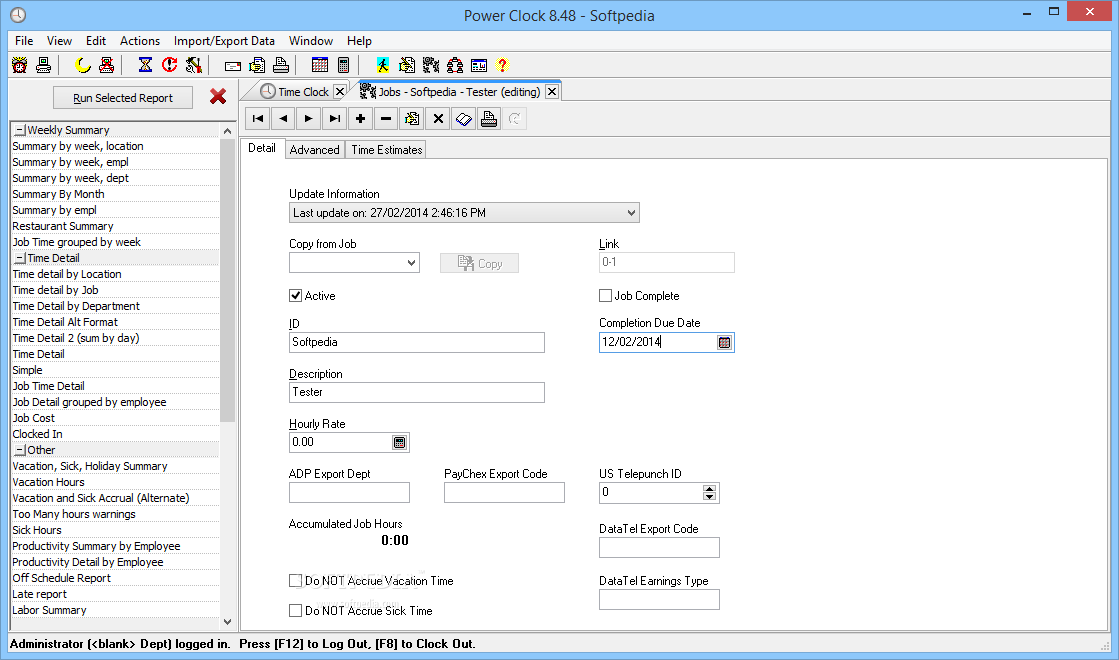Viewport: 1119px width, 660px height.
Task: Click the ID field containing Softpedia
Action: pos(417,342)
